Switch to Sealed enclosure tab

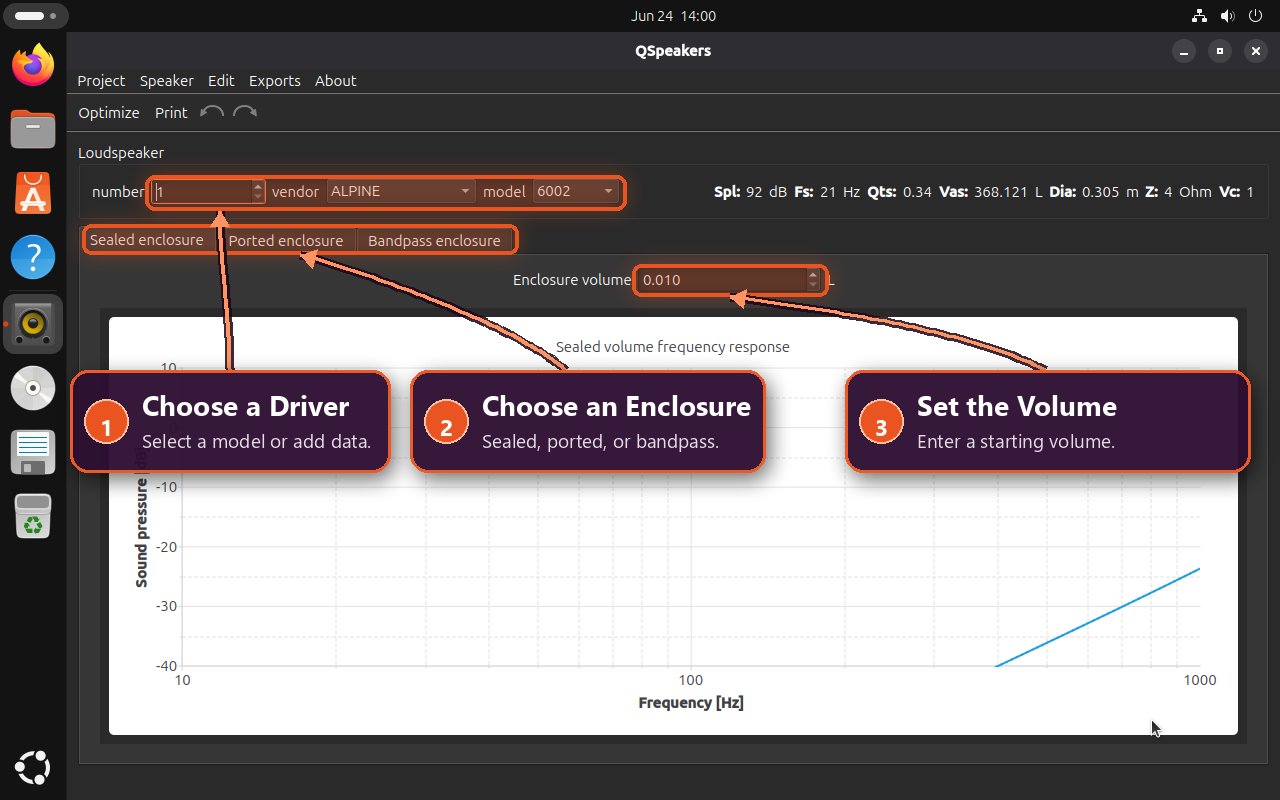(x=147, y=240)
